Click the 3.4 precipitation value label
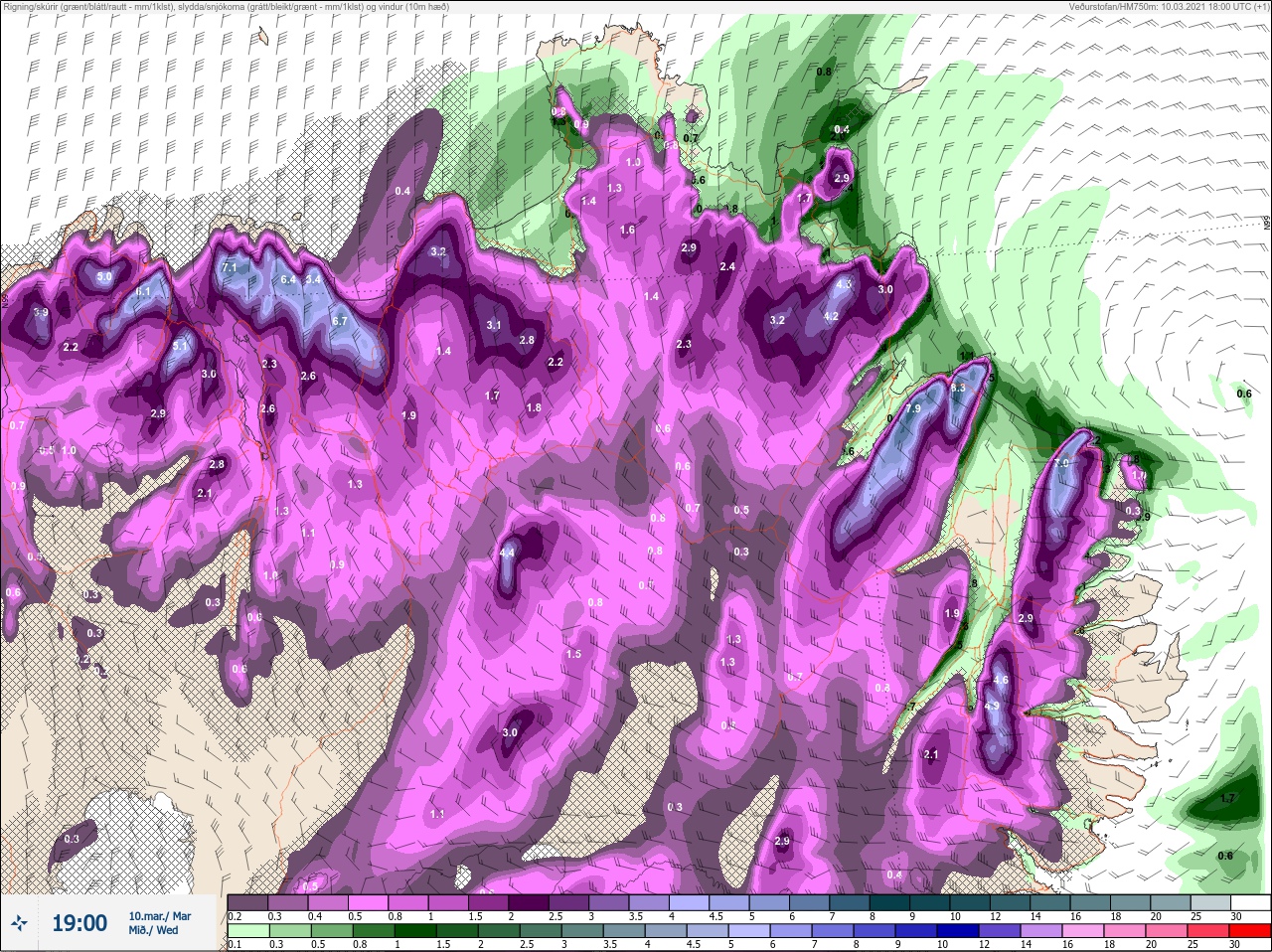The width and height of the screenshot is (1272, 952). (314, 280)
